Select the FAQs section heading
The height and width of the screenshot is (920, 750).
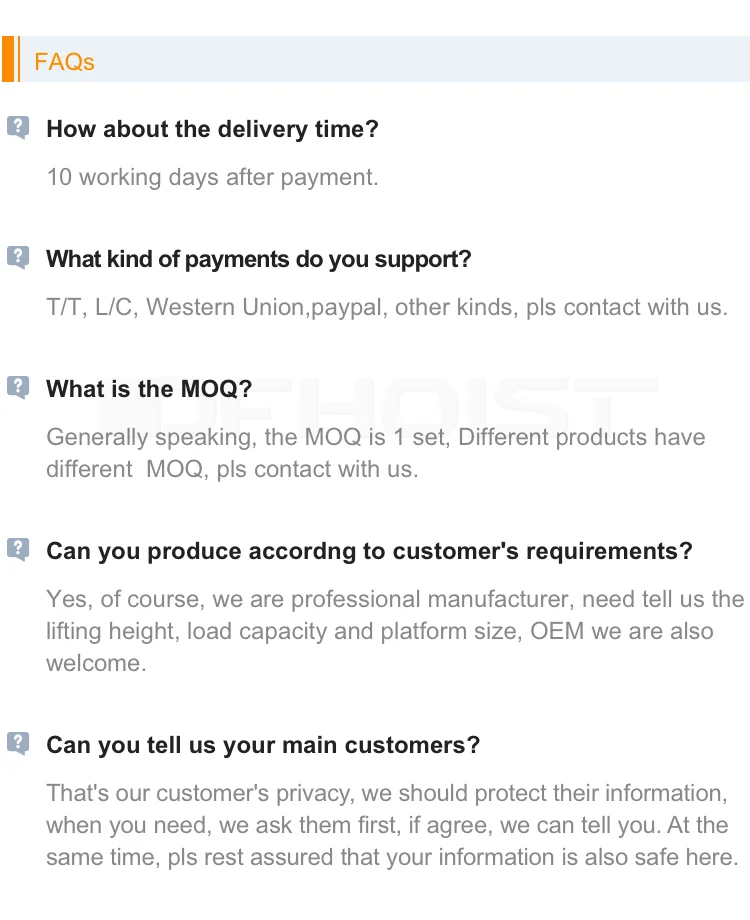click(65, 62)
